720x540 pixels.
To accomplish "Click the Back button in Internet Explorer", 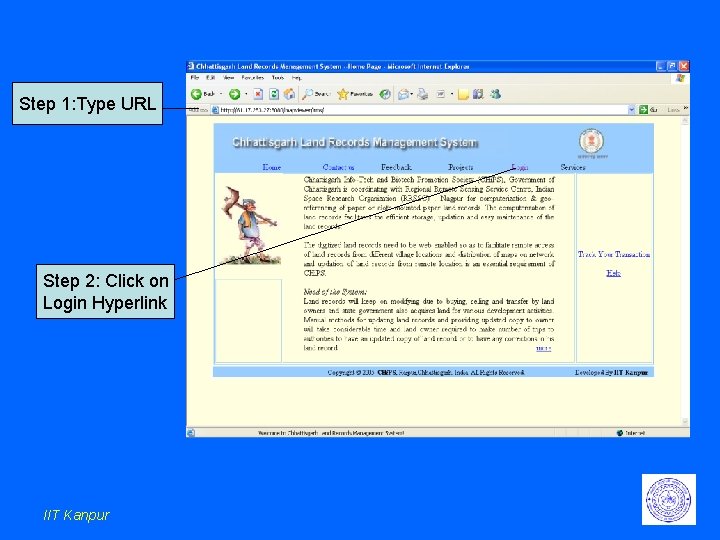I will pos(202,94).
